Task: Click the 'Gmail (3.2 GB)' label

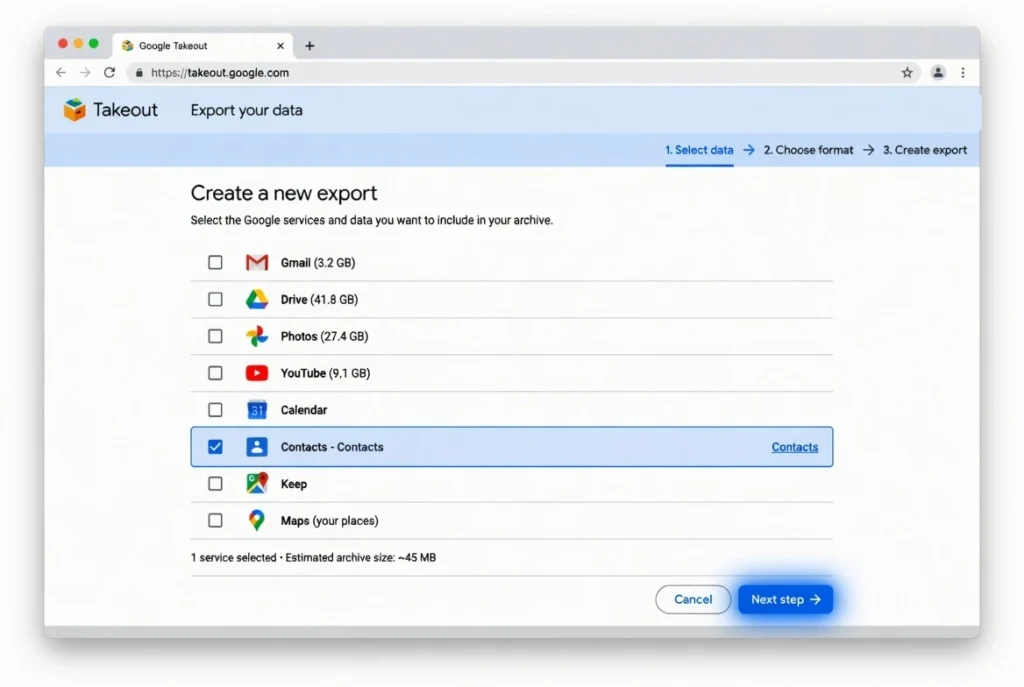Action: click(x=318, y=263)
